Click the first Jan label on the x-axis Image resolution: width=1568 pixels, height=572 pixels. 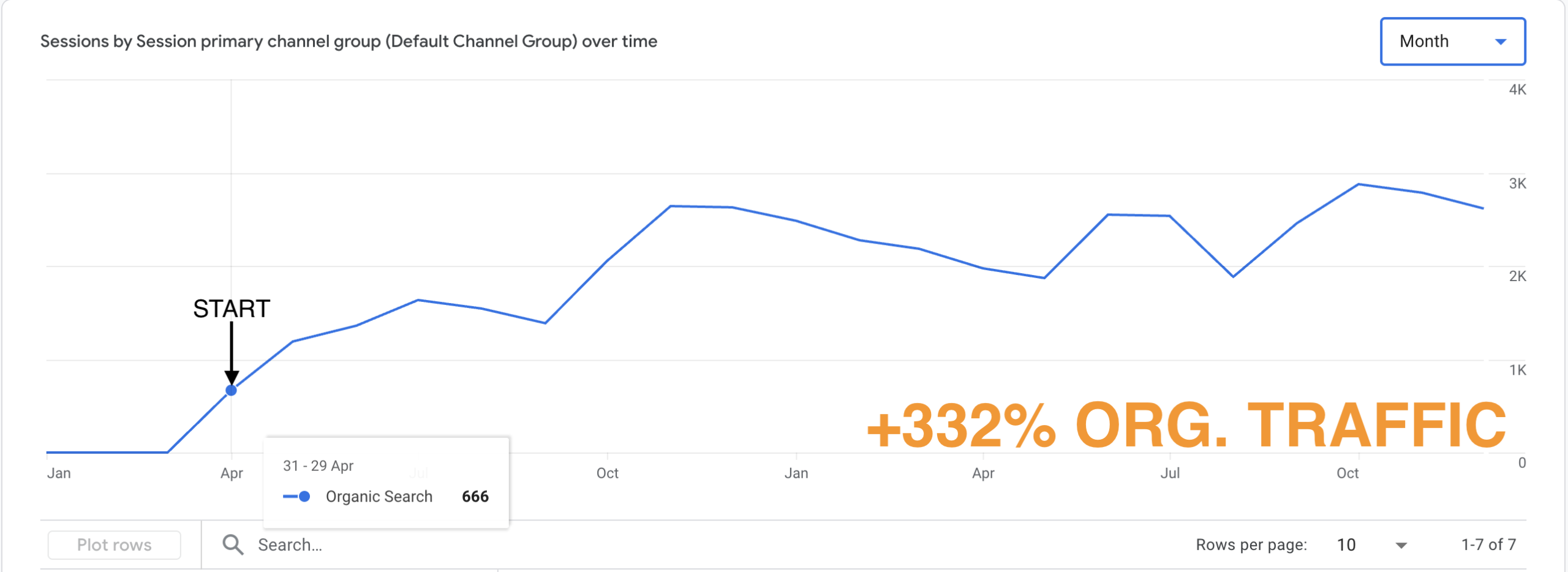59,473
